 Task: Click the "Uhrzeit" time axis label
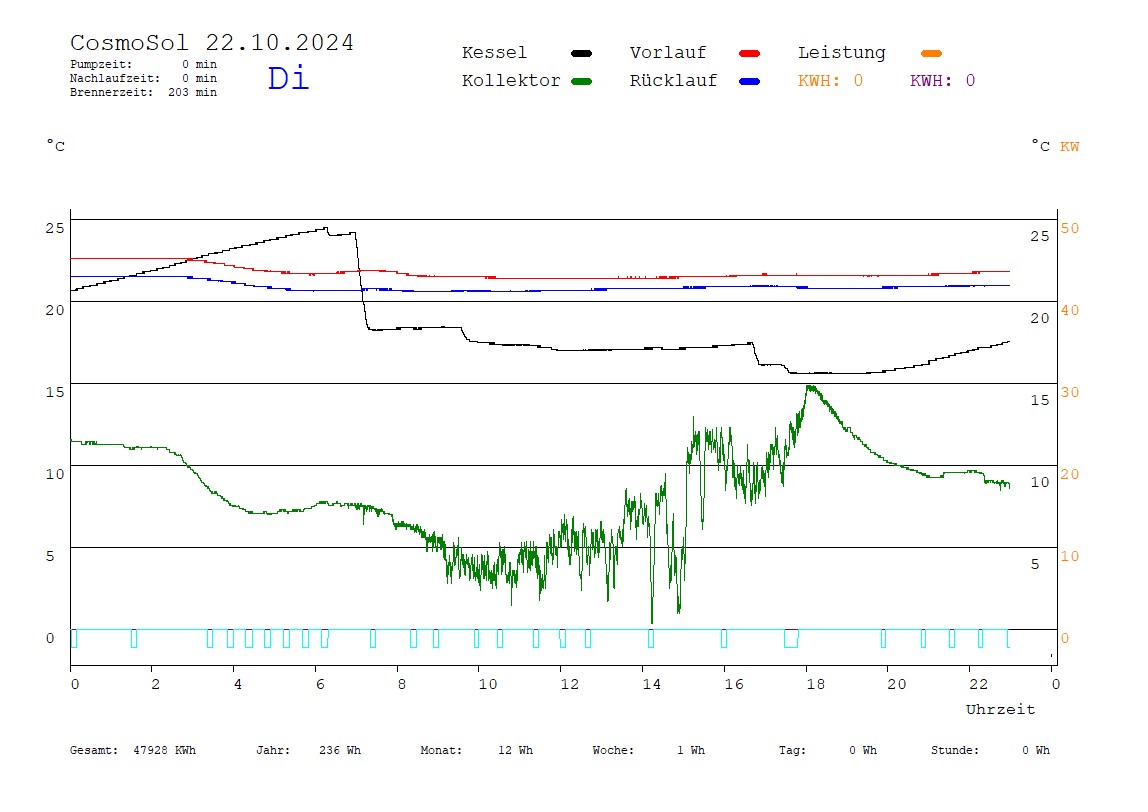(x=1000, y=709)
